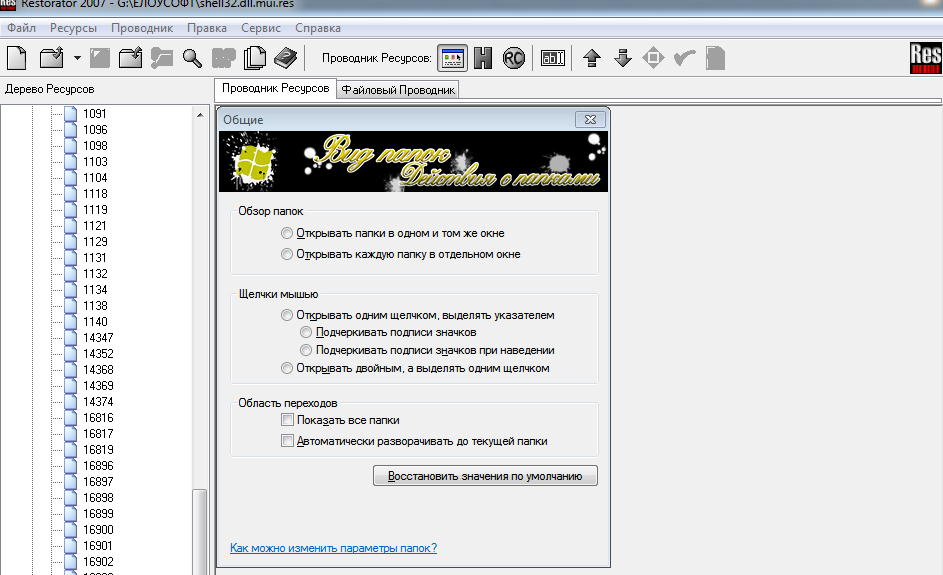Click the greyed puzzle-piece toolbar icon
The height and width of the screenshot is (575, 943).
(224, 58)
